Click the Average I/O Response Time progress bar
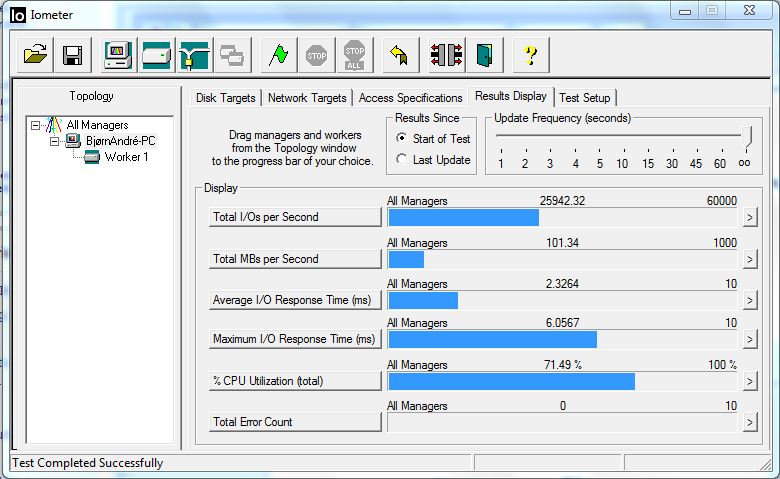 [x=562, y=300]
